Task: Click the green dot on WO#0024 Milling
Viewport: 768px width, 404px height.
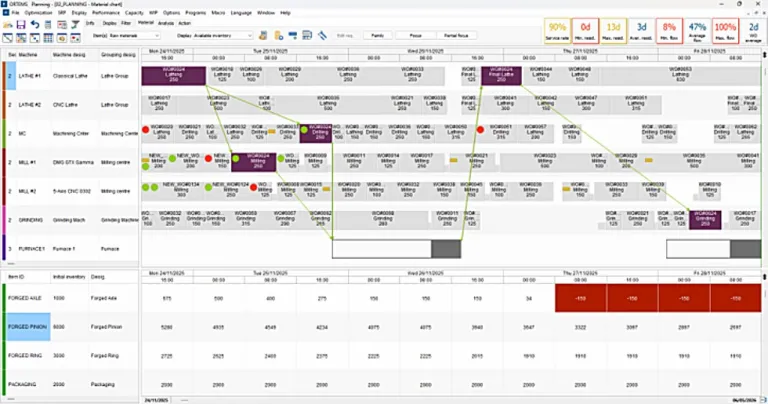Action: coord(236,158)
